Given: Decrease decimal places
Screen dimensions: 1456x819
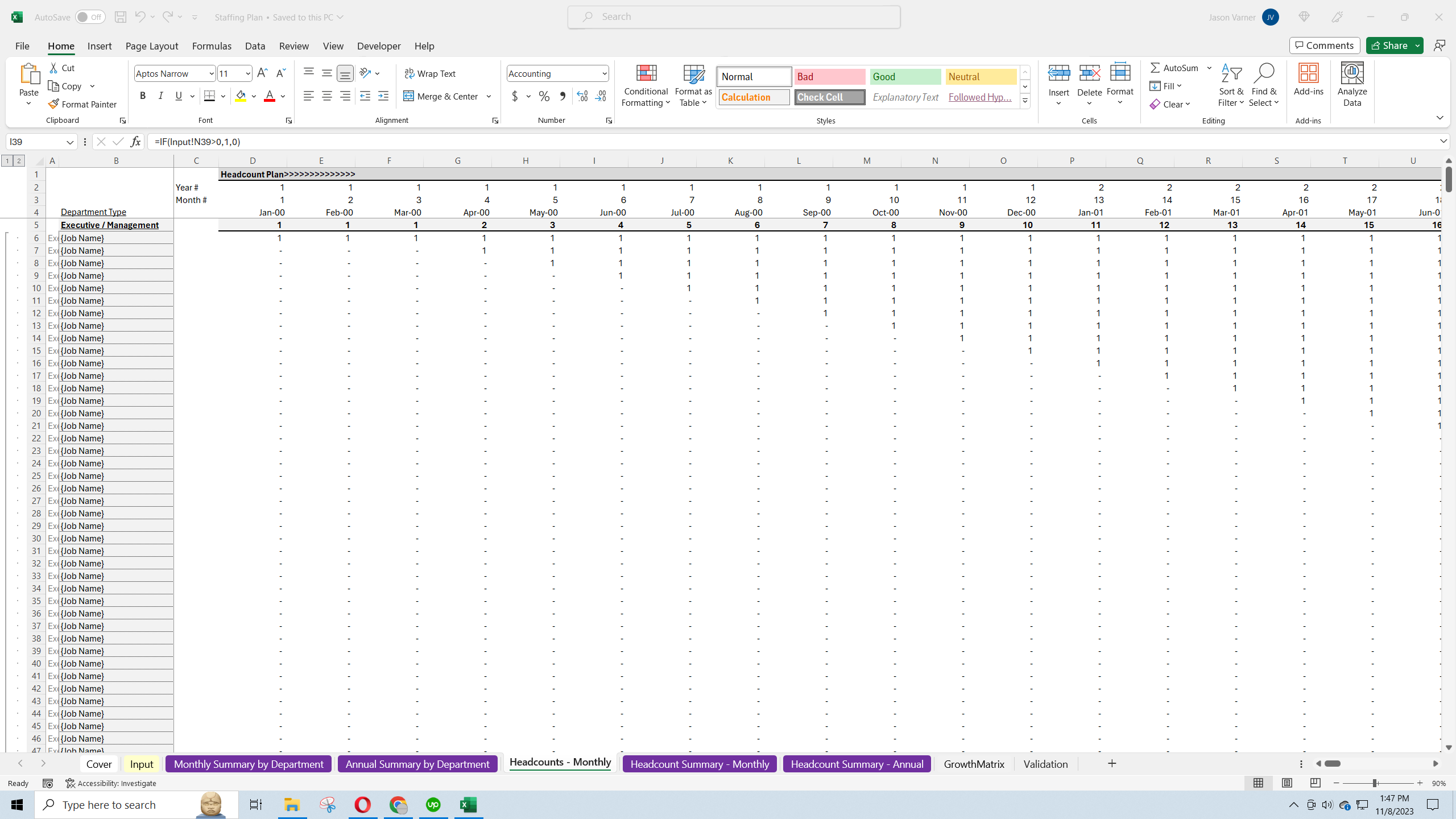Looking at the screenshot, I should [x=601, y=96].
